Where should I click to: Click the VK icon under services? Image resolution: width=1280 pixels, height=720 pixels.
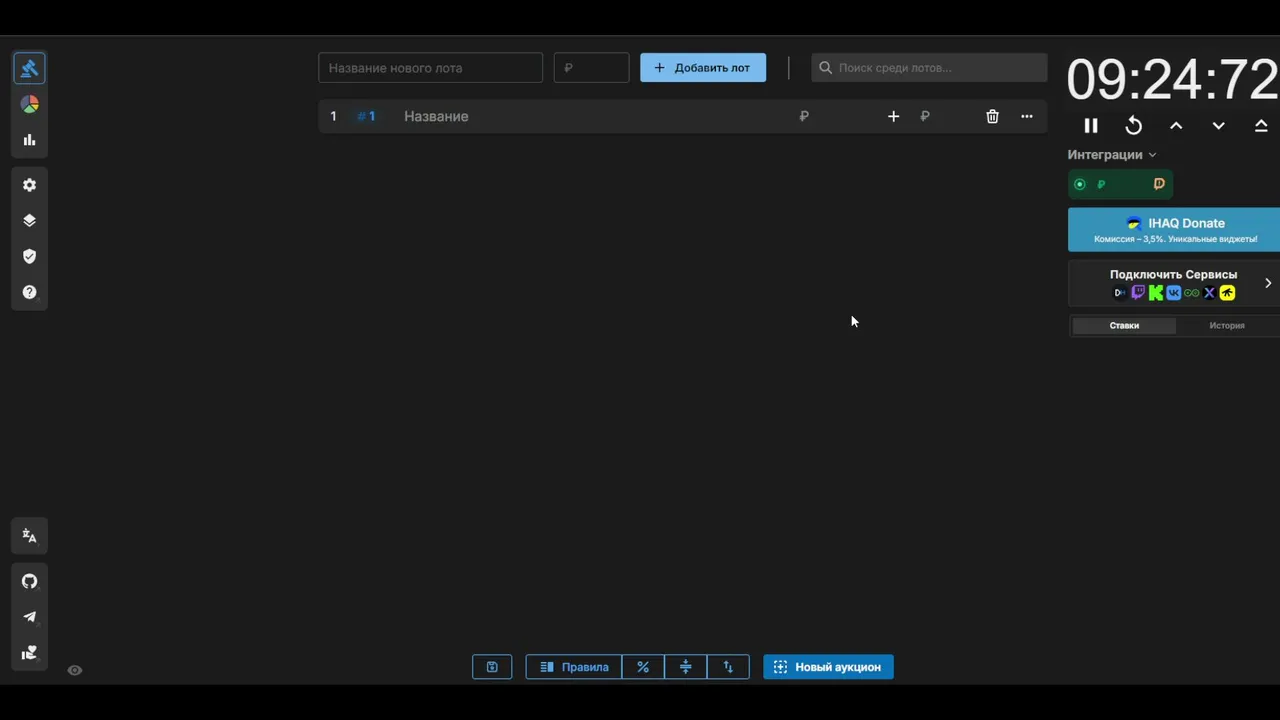point(1174,293)
